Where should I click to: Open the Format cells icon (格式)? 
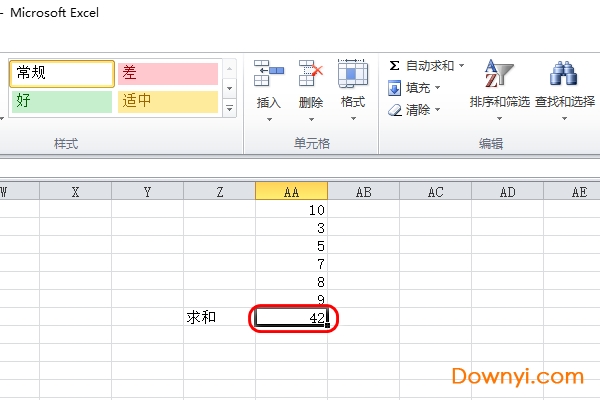click(x=352, y=75)
